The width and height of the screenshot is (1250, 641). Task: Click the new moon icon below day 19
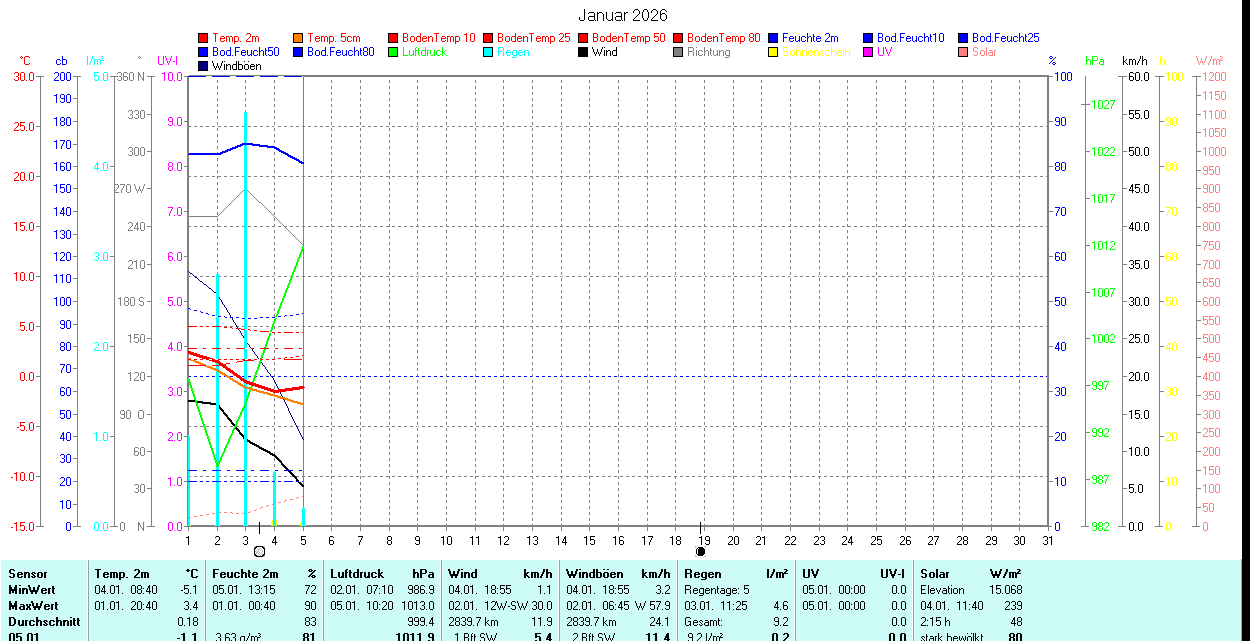[x=700, y=551]
